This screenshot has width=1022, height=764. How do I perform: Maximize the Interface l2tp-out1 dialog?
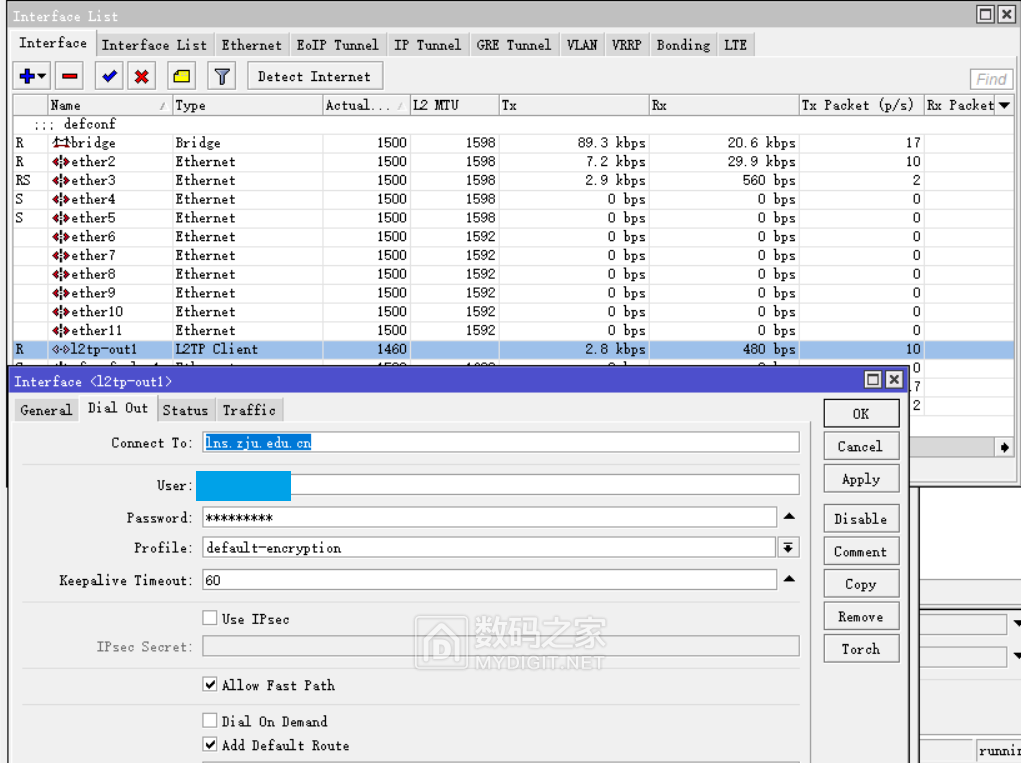[873, 379]
